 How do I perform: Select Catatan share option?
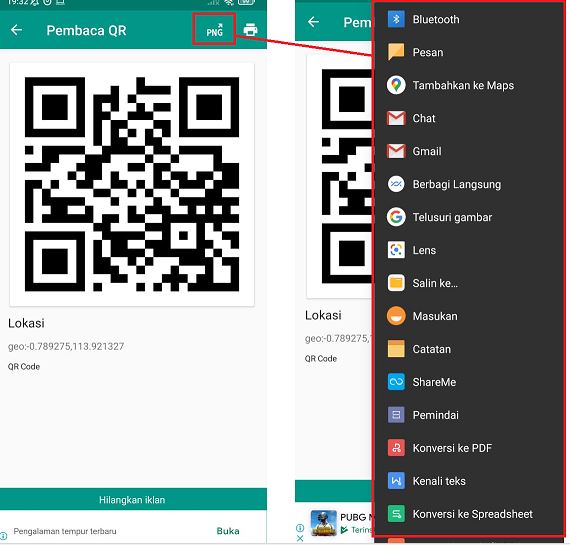coord(431,349)
